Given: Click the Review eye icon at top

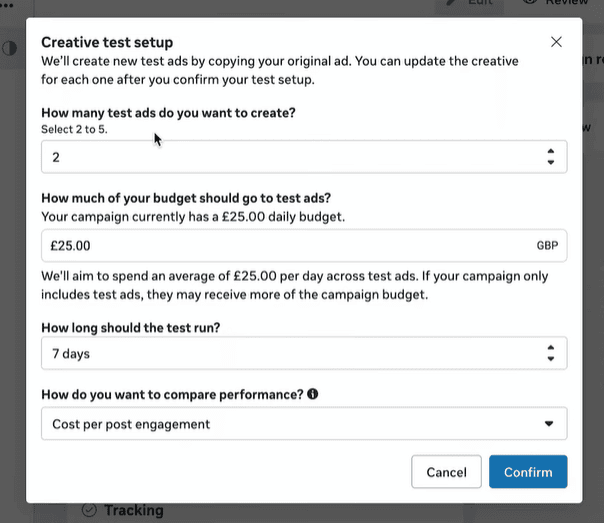Looking at the screenshot, I should click(530, 4).
